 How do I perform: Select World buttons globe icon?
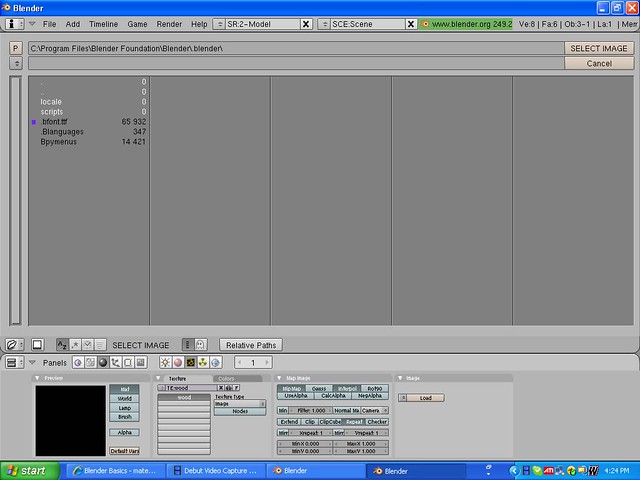pos(216,362)
